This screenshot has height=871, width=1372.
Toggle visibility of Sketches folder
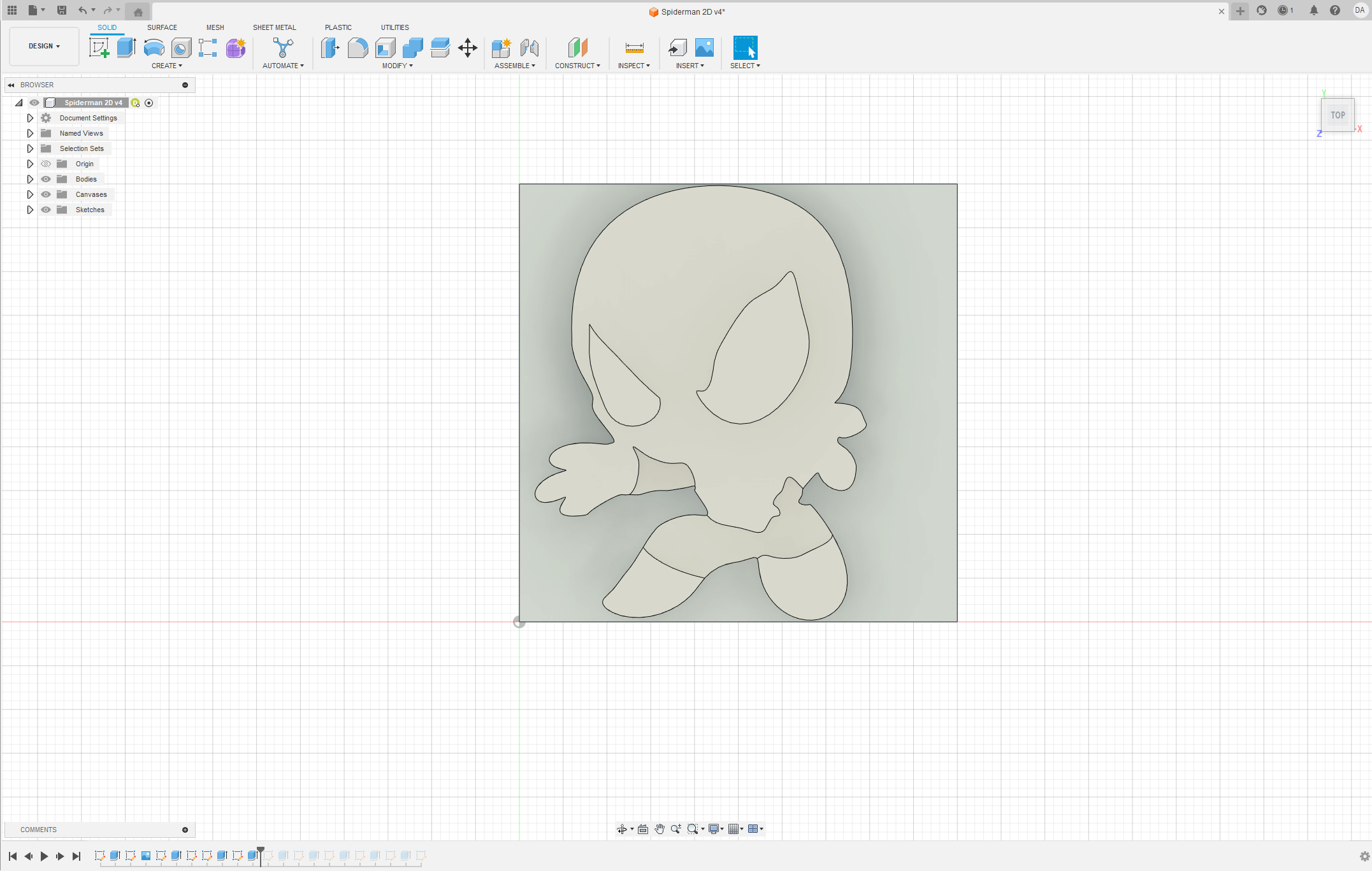pos(45,209)
